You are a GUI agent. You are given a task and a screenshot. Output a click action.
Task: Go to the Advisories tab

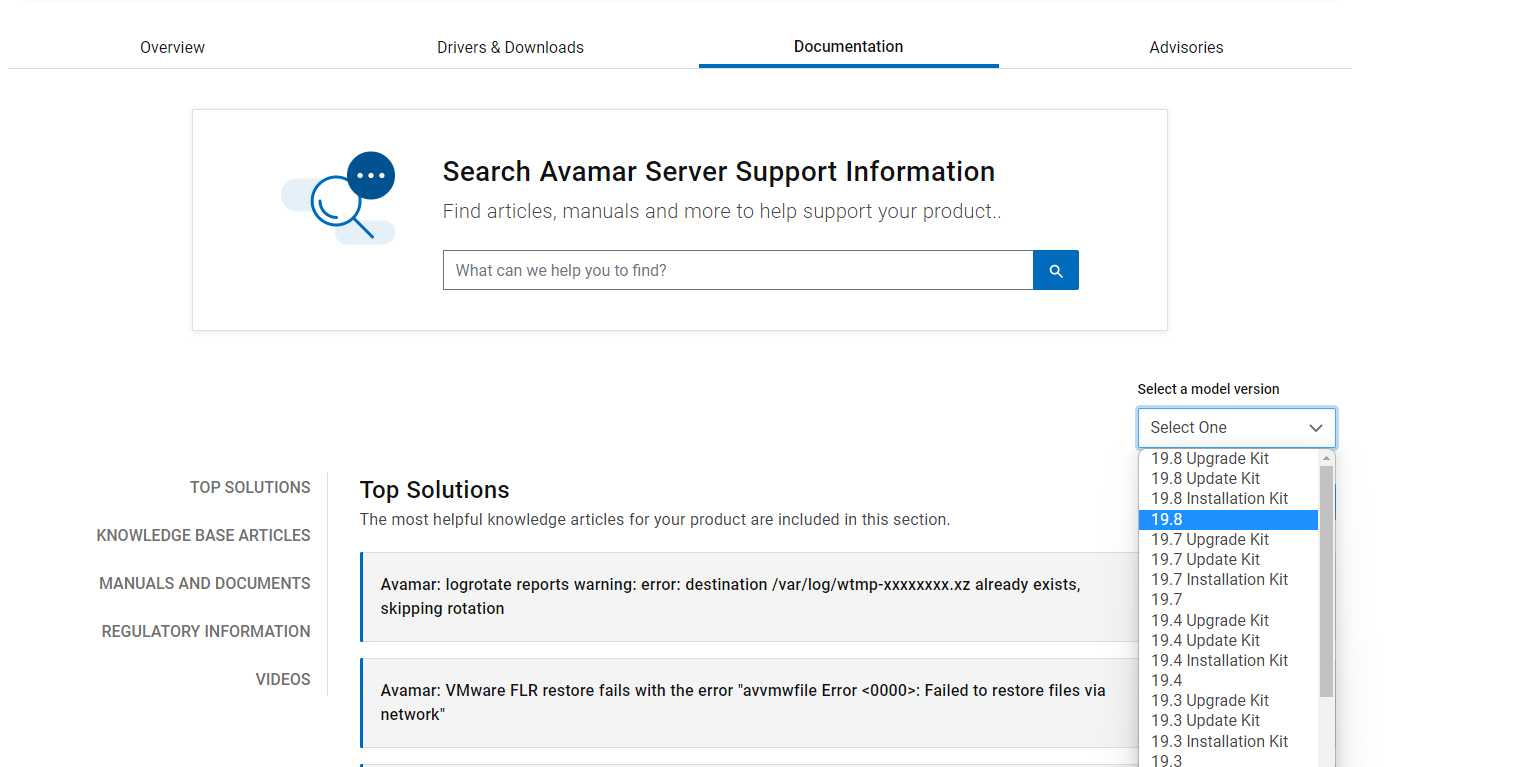1186,47
